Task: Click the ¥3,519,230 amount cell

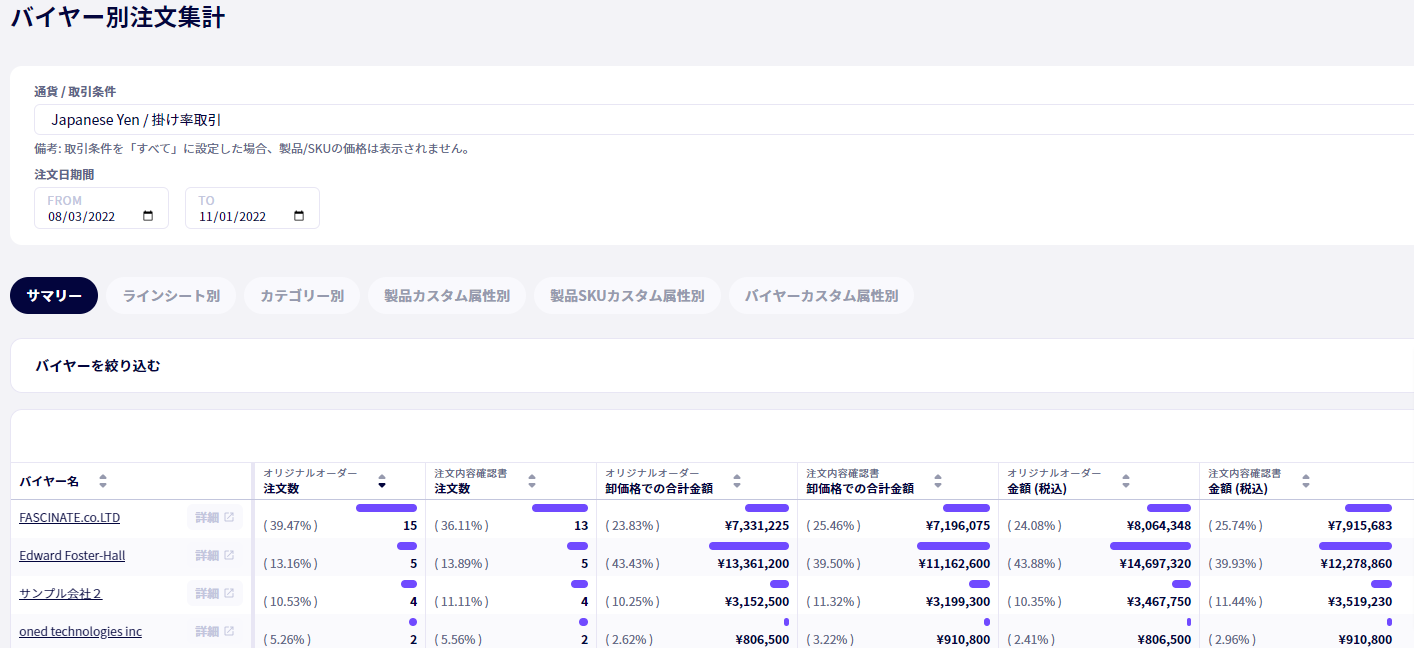Action: coord(1360,601)
